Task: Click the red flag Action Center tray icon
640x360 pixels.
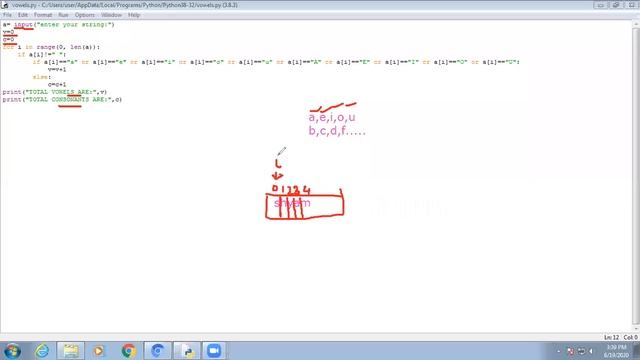Action: [x=571, y=351]
